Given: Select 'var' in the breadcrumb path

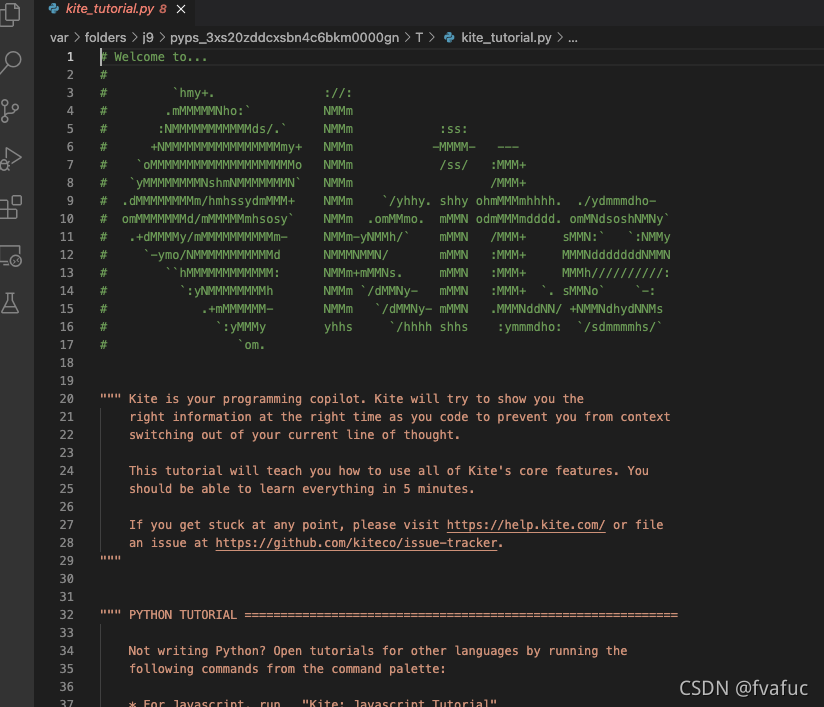Looking at the screenshot, I should tap(59, 38).
